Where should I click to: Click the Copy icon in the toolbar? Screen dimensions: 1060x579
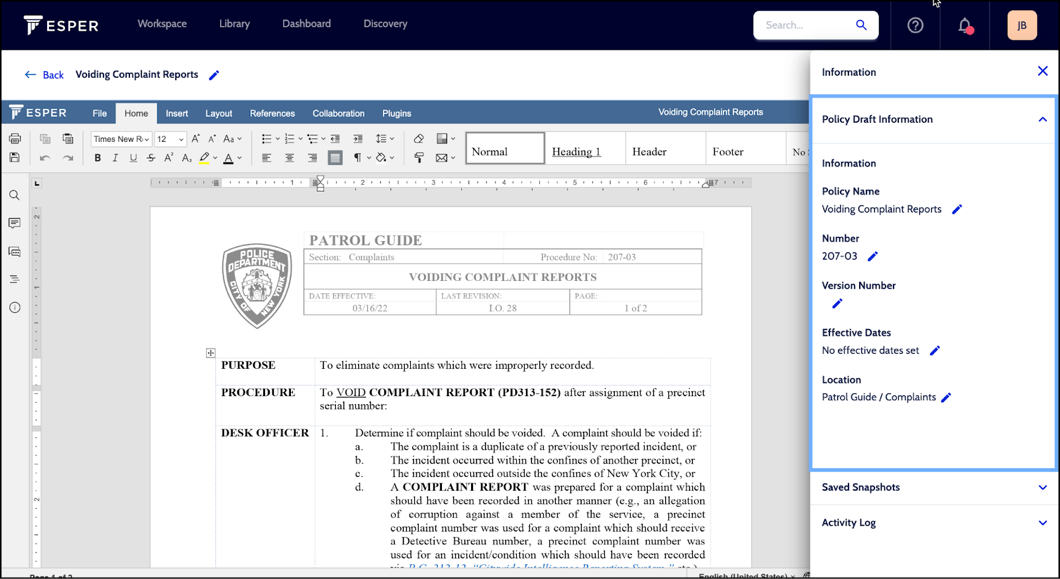(x=45, y=139)
